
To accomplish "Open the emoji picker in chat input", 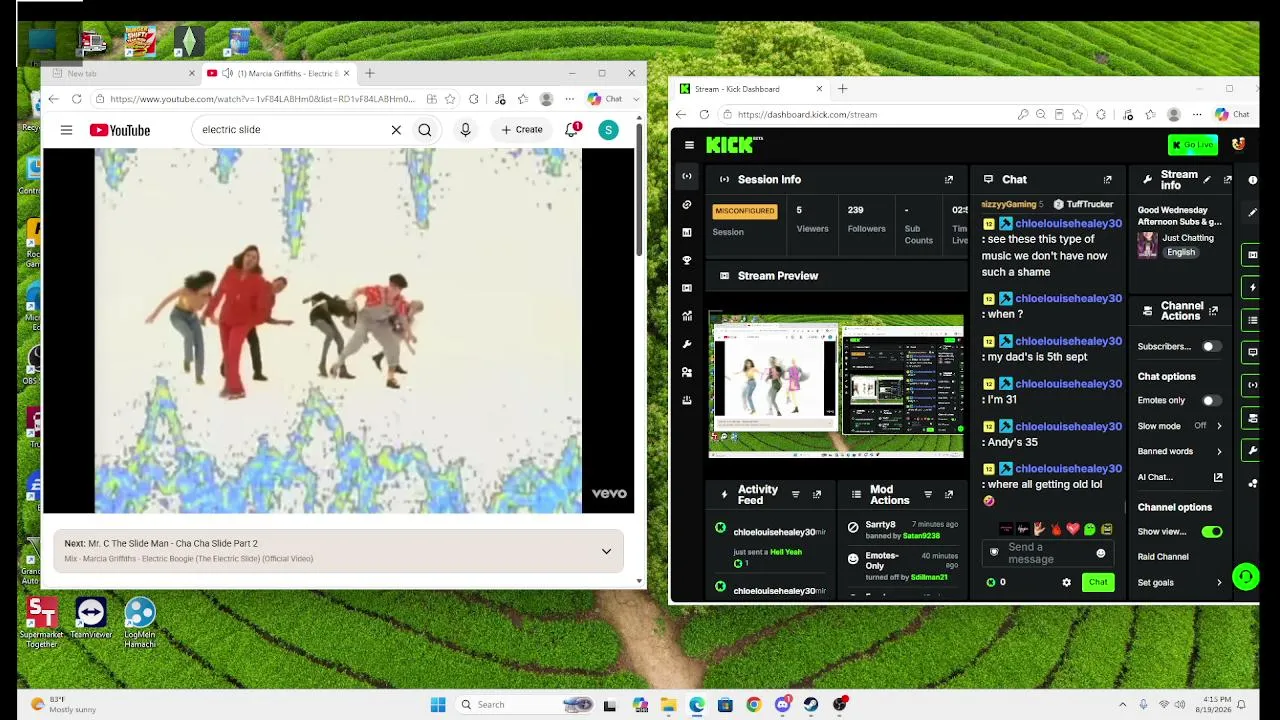I will [x=1101, y=554].
